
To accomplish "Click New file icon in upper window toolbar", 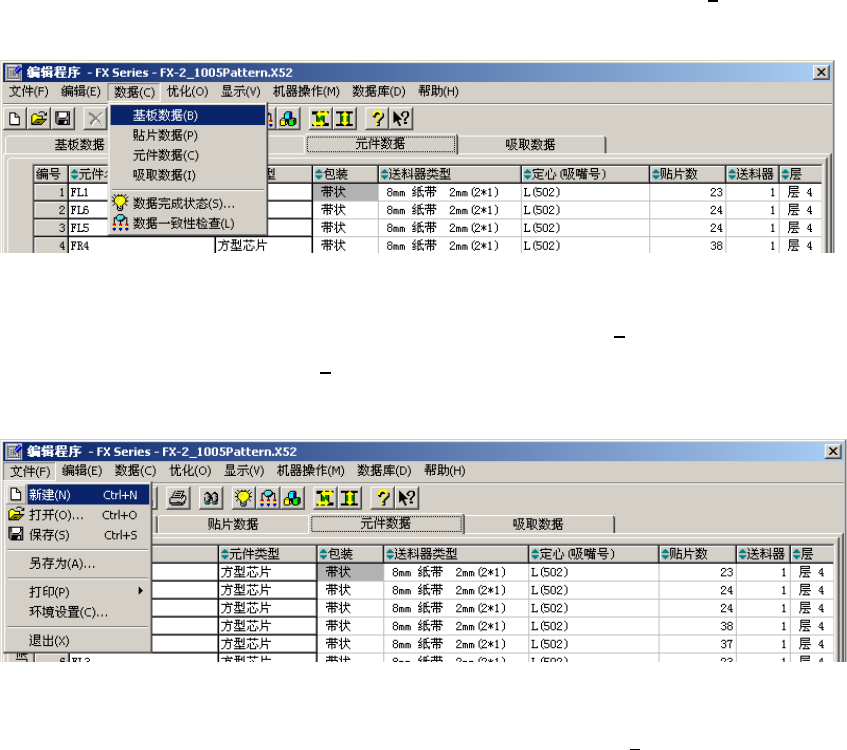I will [15, 118].
